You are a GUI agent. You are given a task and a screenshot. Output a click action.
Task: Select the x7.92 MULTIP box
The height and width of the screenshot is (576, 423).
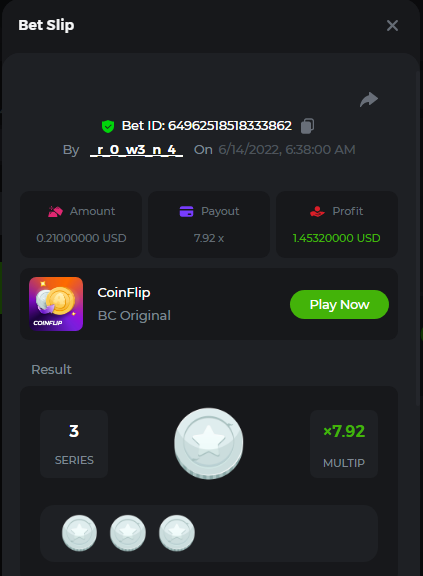coord(344,444)
